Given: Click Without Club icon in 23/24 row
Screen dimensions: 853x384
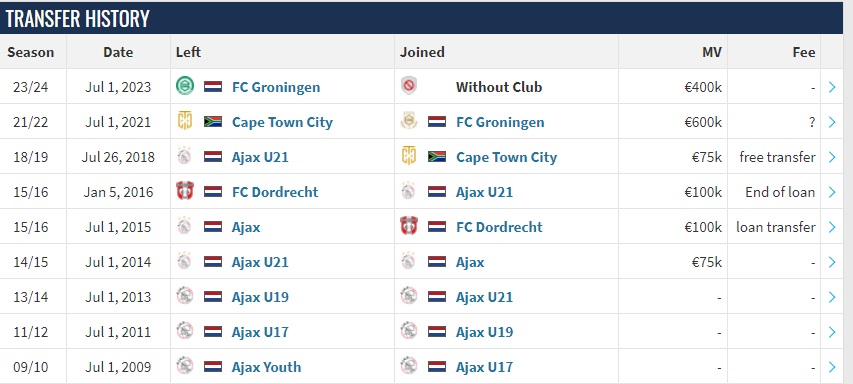Looking at the screenshot, I should tap(409, 86).
